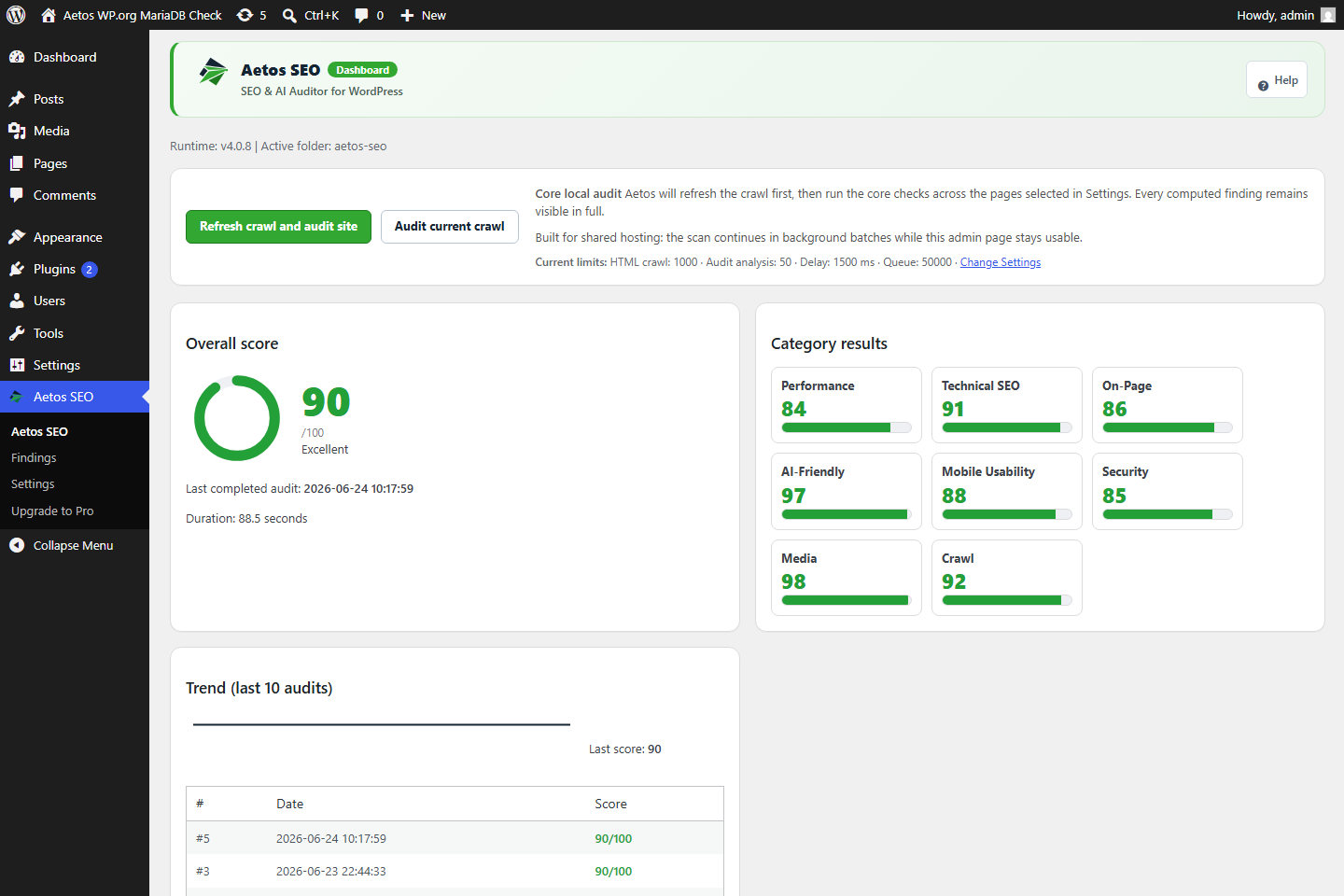Click the updates icon showing 5

coord(245,15)
